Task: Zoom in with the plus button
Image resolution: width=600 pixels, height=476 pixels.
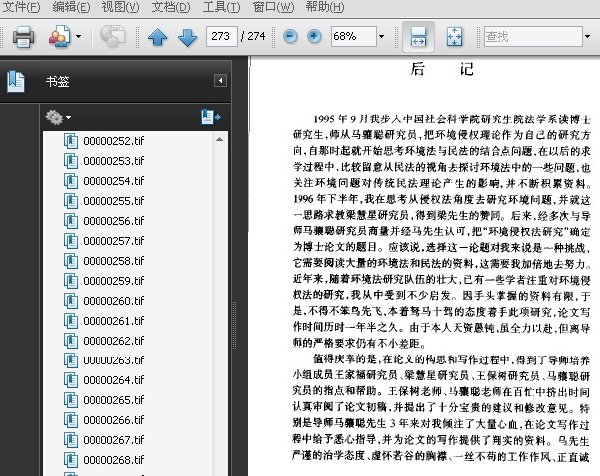Action: pos(314,37)
